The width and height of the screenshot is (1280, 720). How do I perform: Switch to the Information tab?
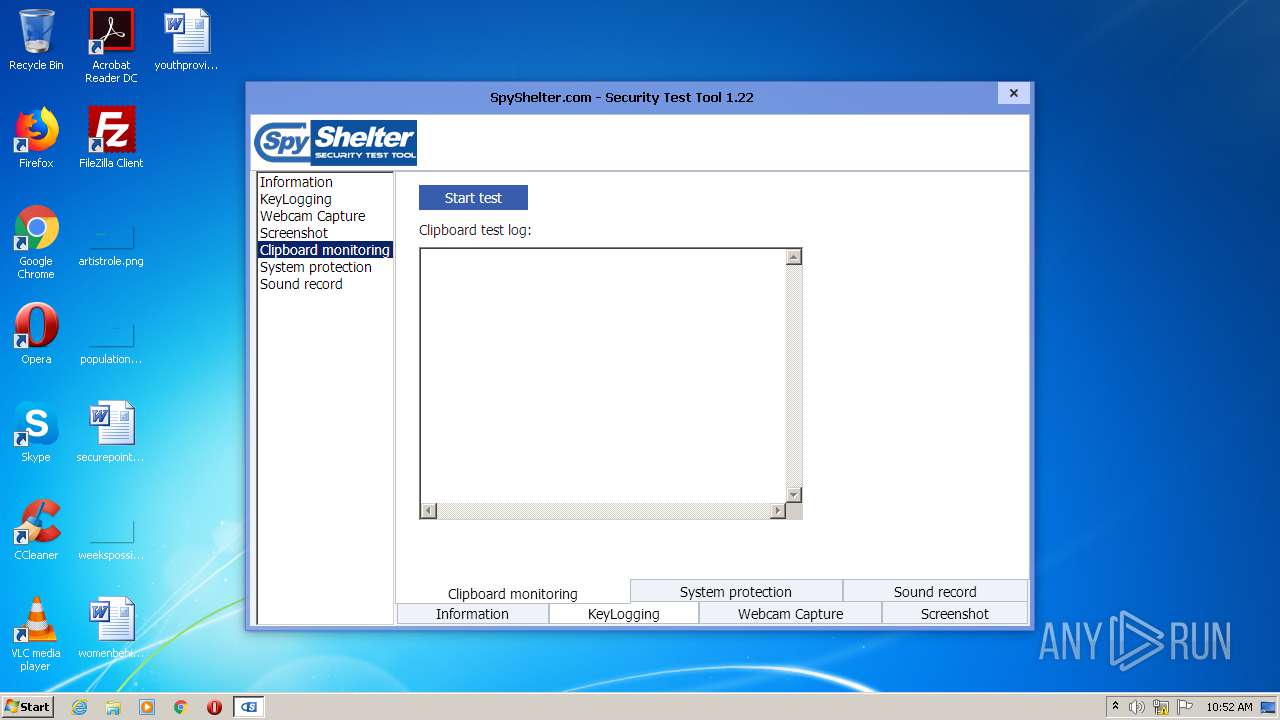coord(472,614)
